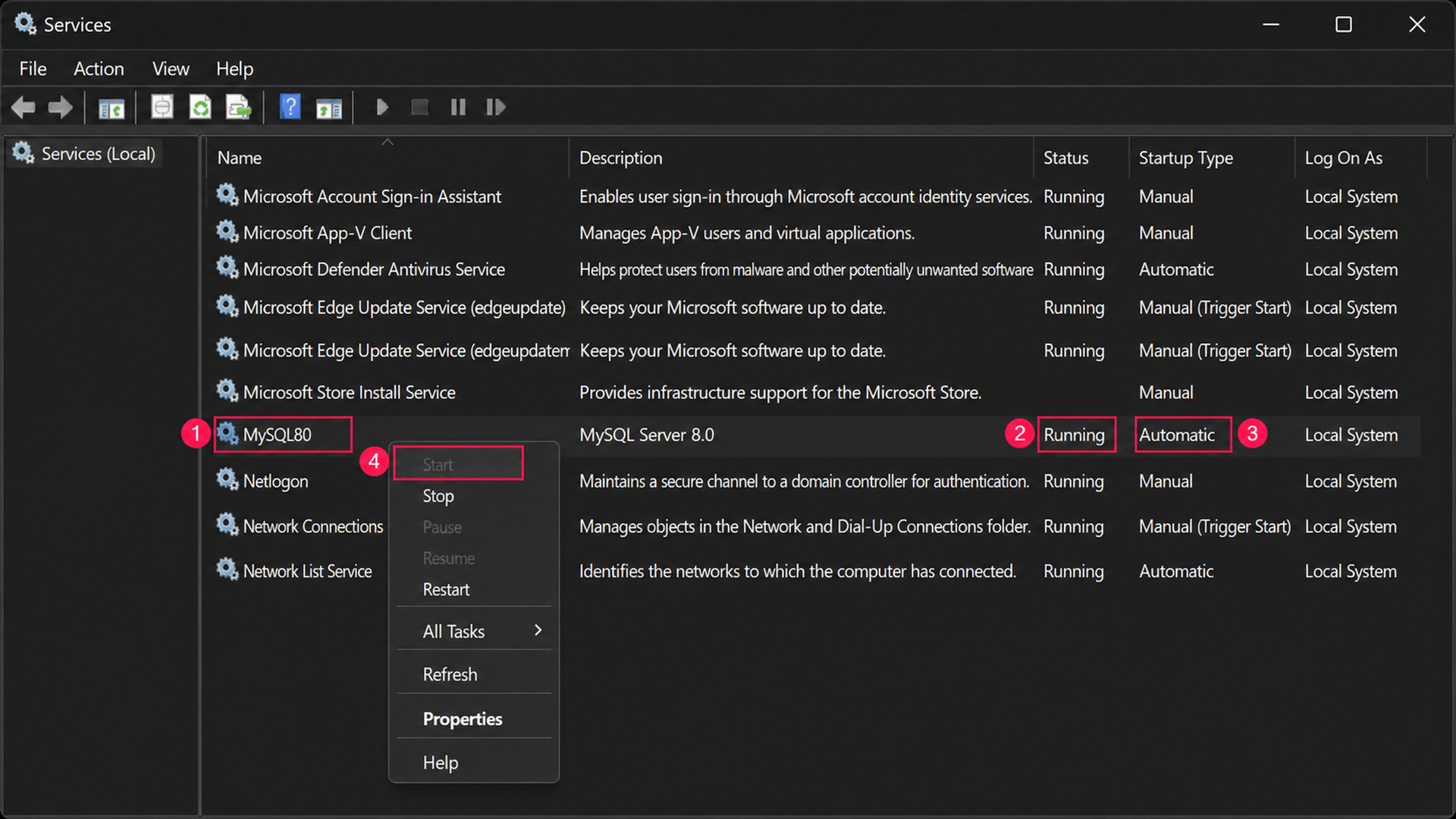Screen dimensions: 1456x819
Task: Maximize the Services window
Action: pyautogui.click(x=1343, y=24)
